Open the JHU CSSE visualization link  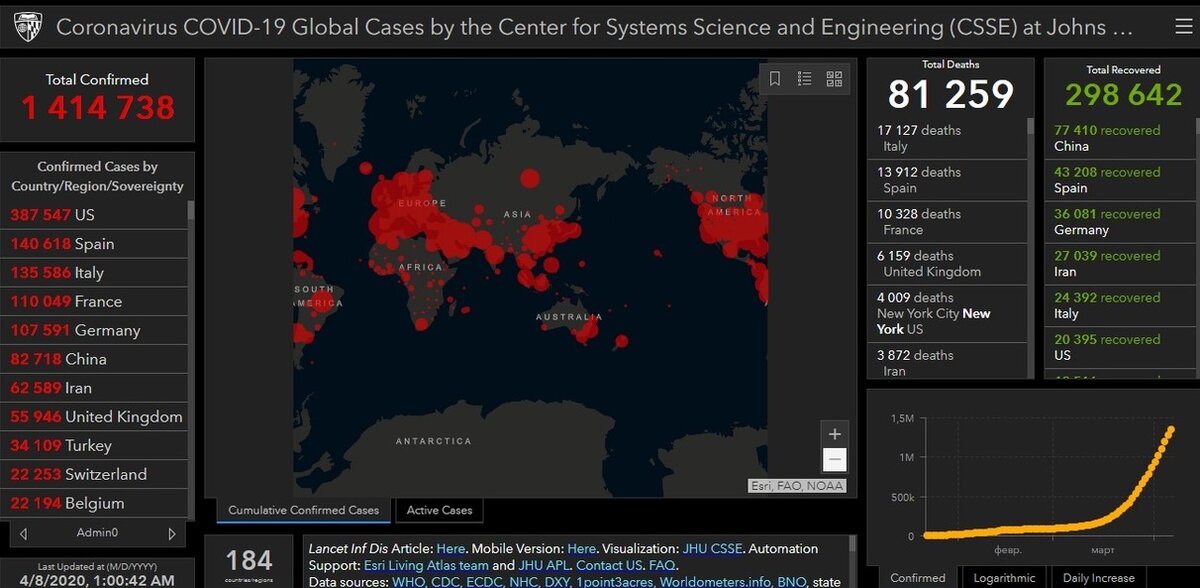(x=714, y=548)
